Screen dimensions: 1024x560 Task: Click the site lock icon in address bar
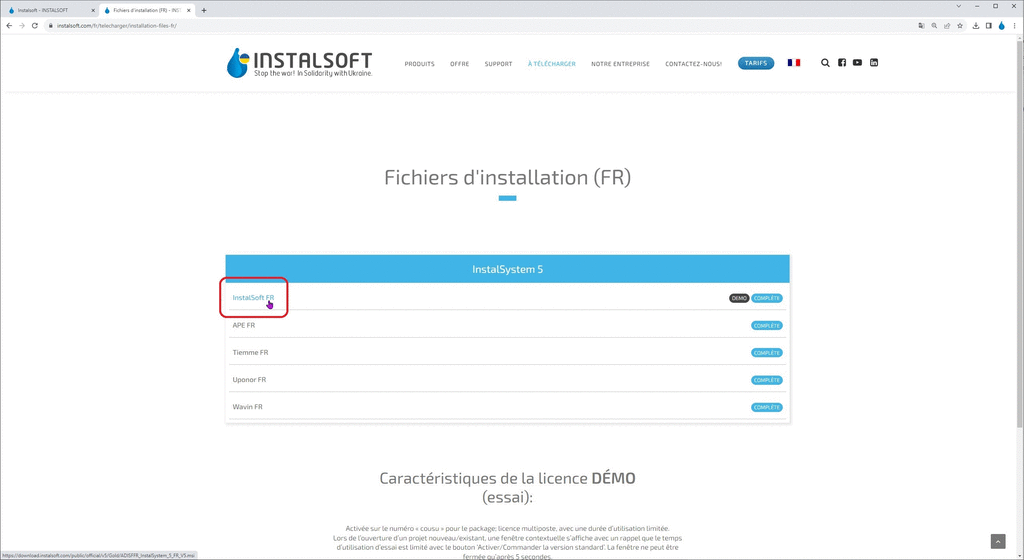click(50, 25)
